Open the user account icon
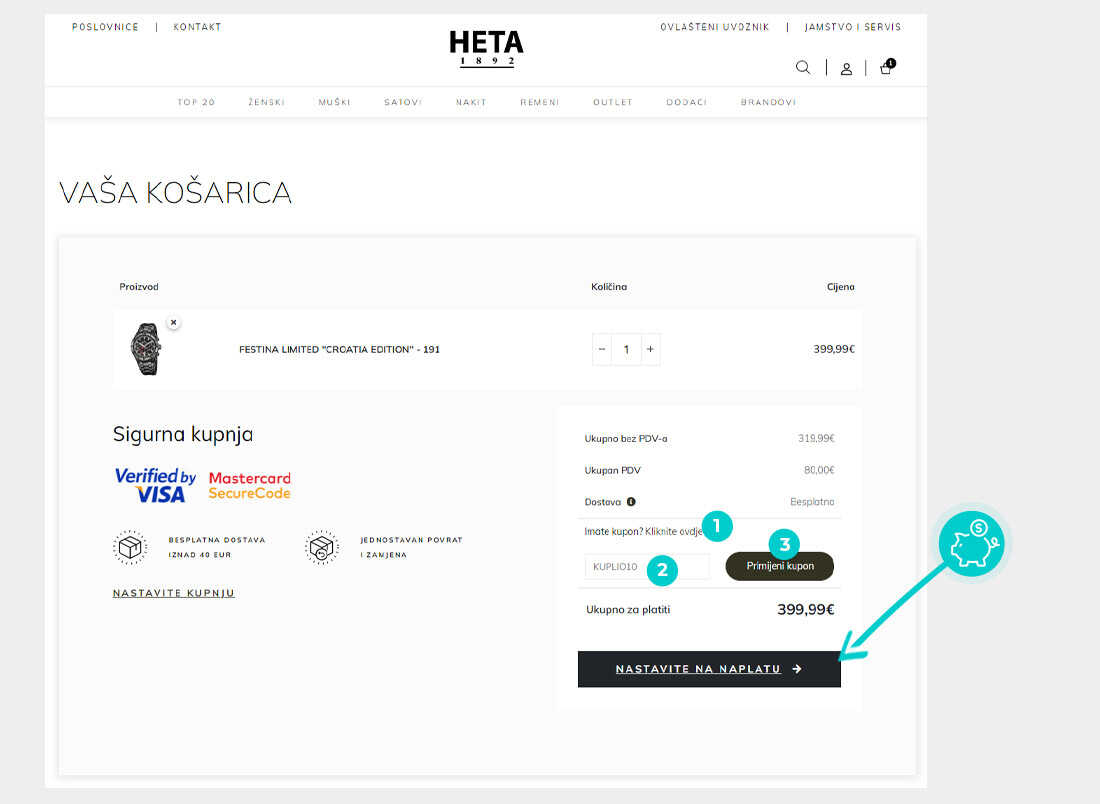This screenshot has height=804, width=1100. point(847,69)
